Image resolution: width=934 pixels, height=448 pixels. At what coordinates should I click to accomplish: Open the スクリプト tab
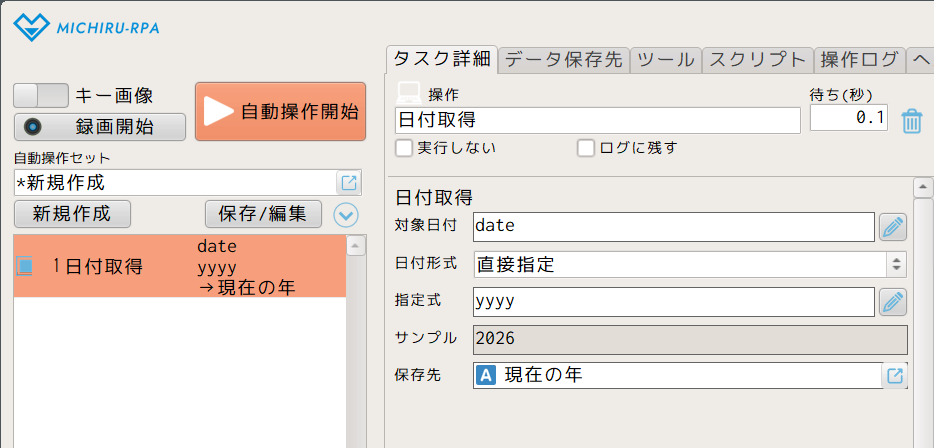pyautogui.click(x=757, y=59)
